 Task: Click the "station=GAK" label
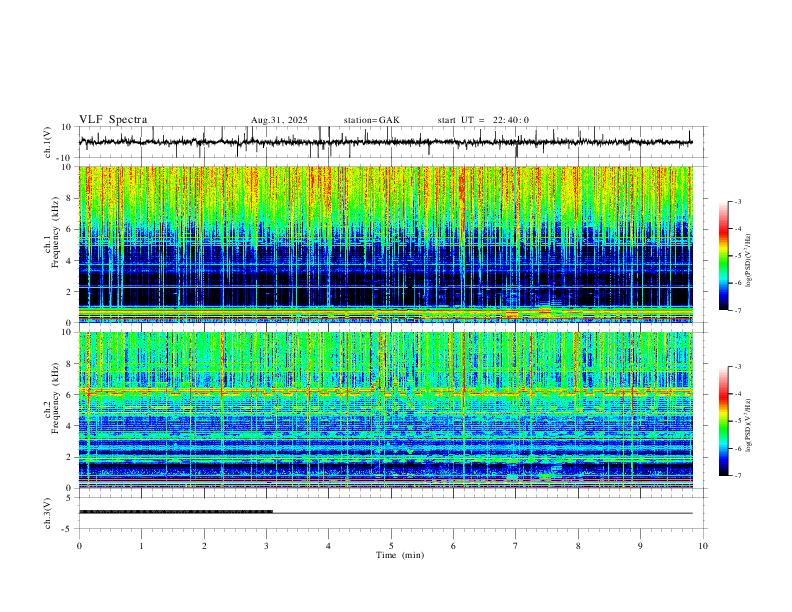click(x=372, y=120)
